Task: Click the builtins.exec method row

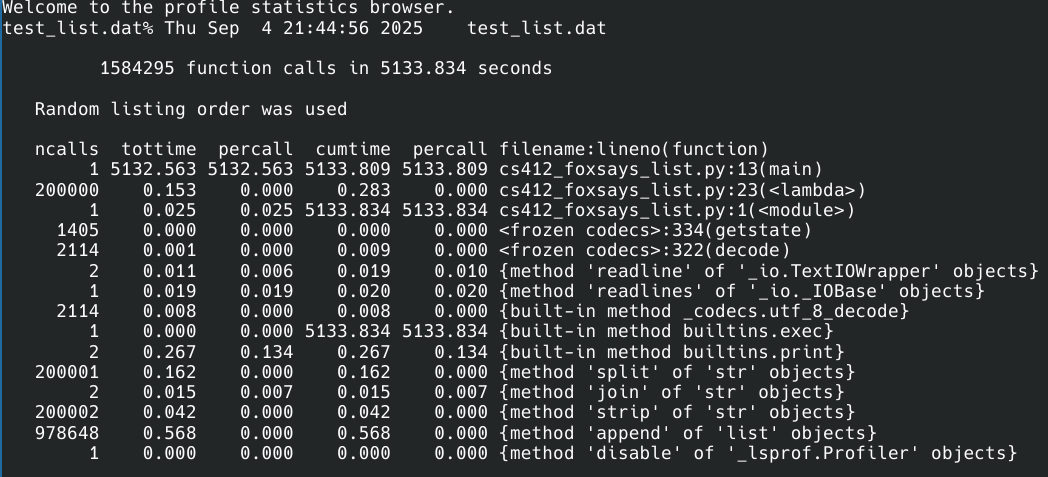Action: coord(667,331)
